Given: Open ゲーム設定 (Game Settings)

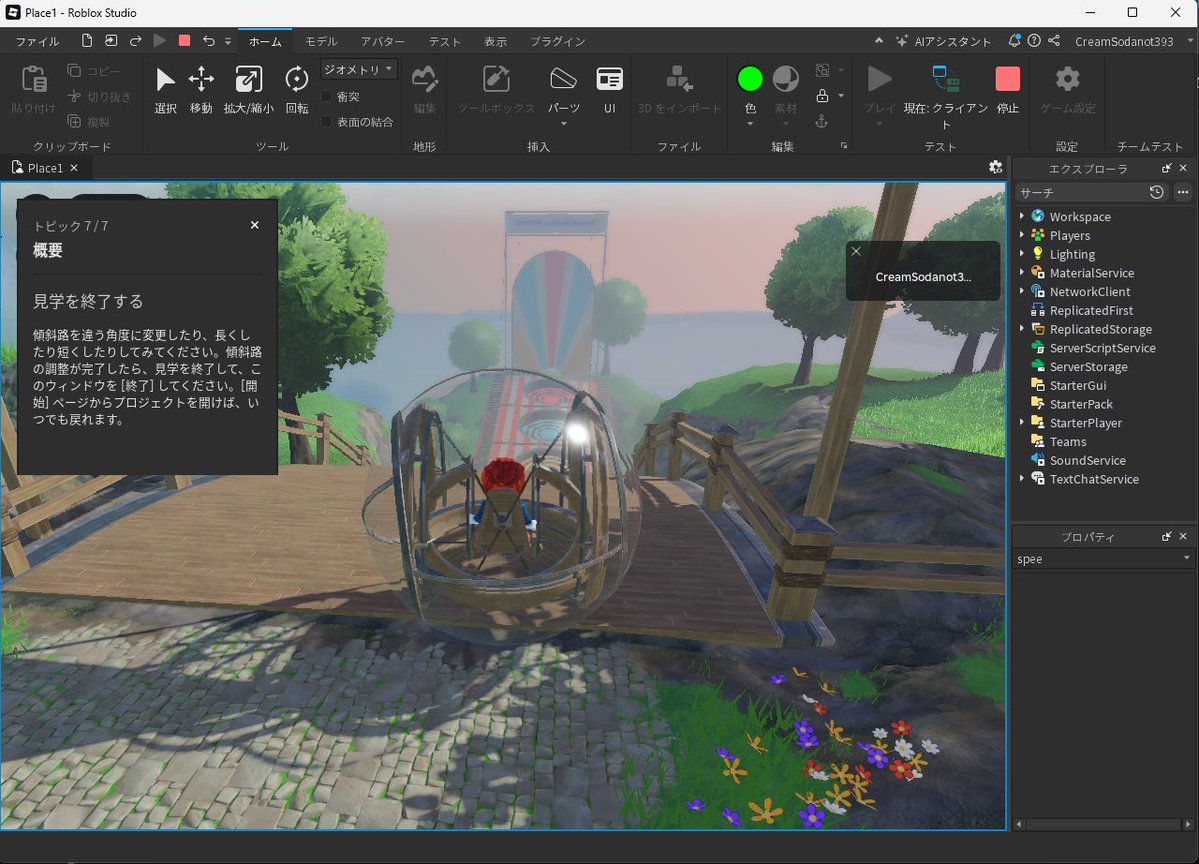Looking at the screenshot, I should (x=1067, y=89).
